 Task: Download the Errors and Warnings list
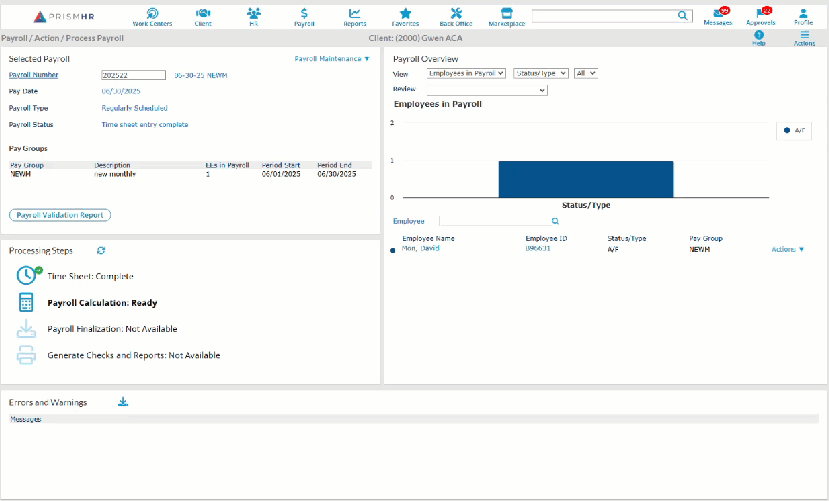click(x=123, y=402)
